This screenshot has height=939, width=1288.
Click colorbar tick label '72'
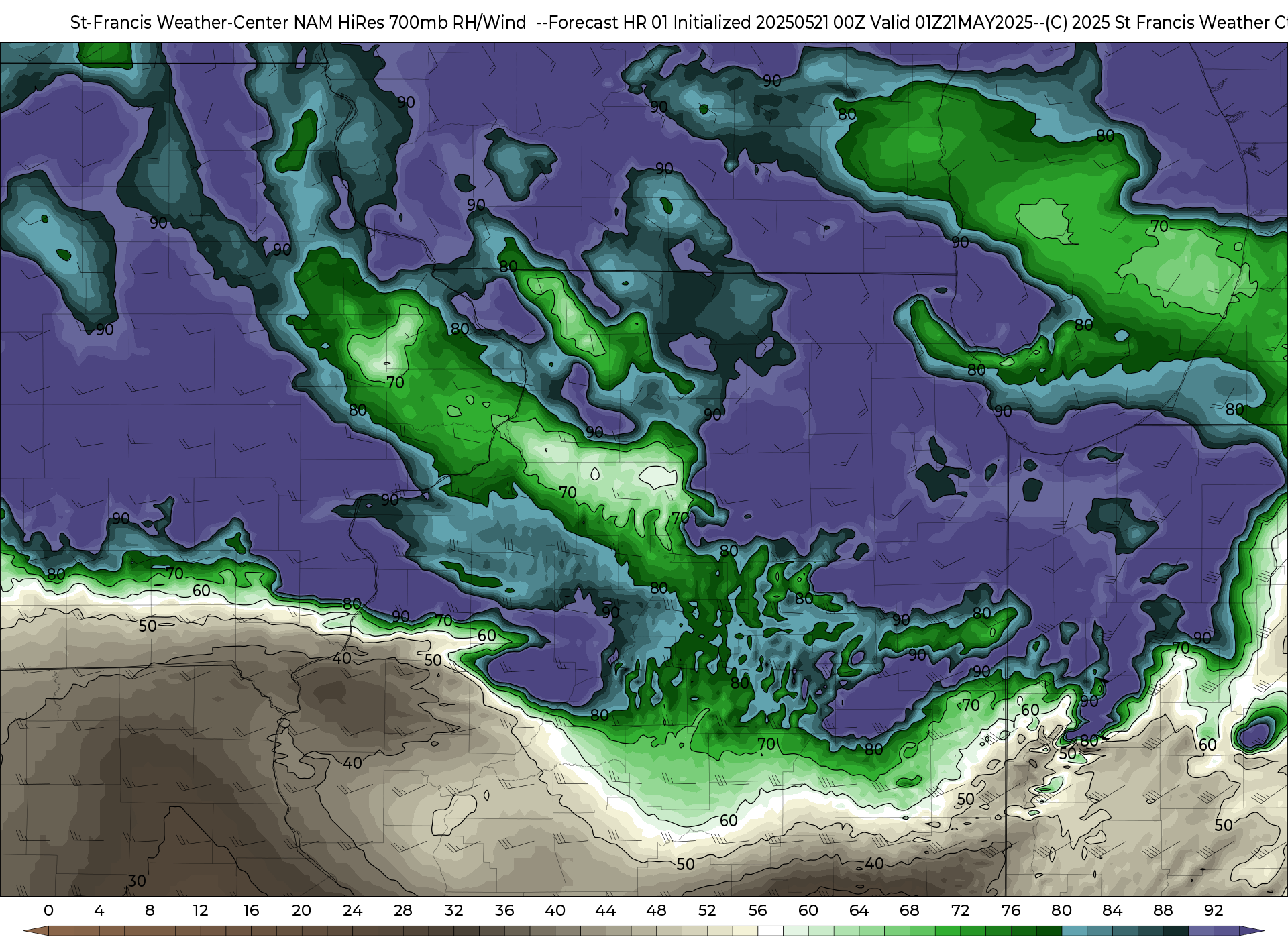tap(961, 910)
